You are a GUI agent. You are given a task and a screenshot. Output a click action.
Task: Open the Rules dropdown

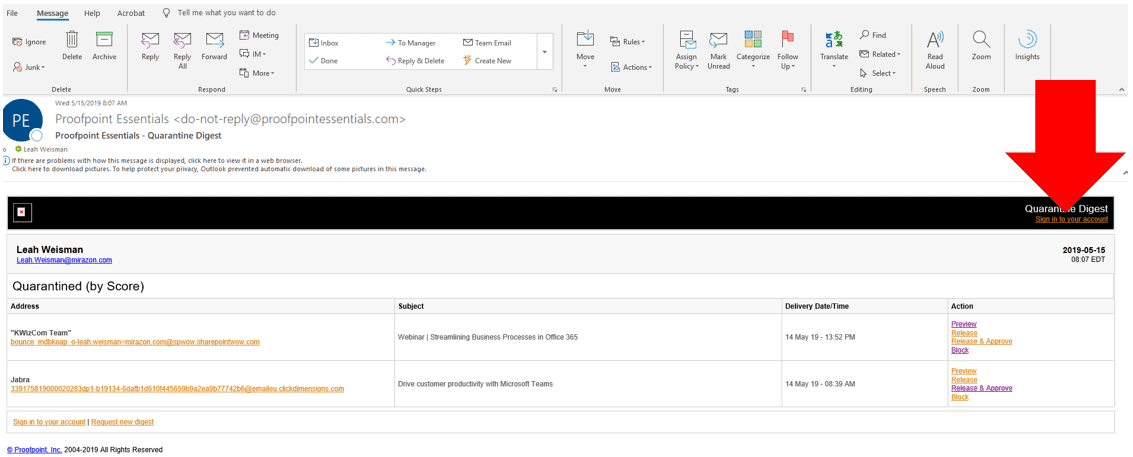(627, 42)
